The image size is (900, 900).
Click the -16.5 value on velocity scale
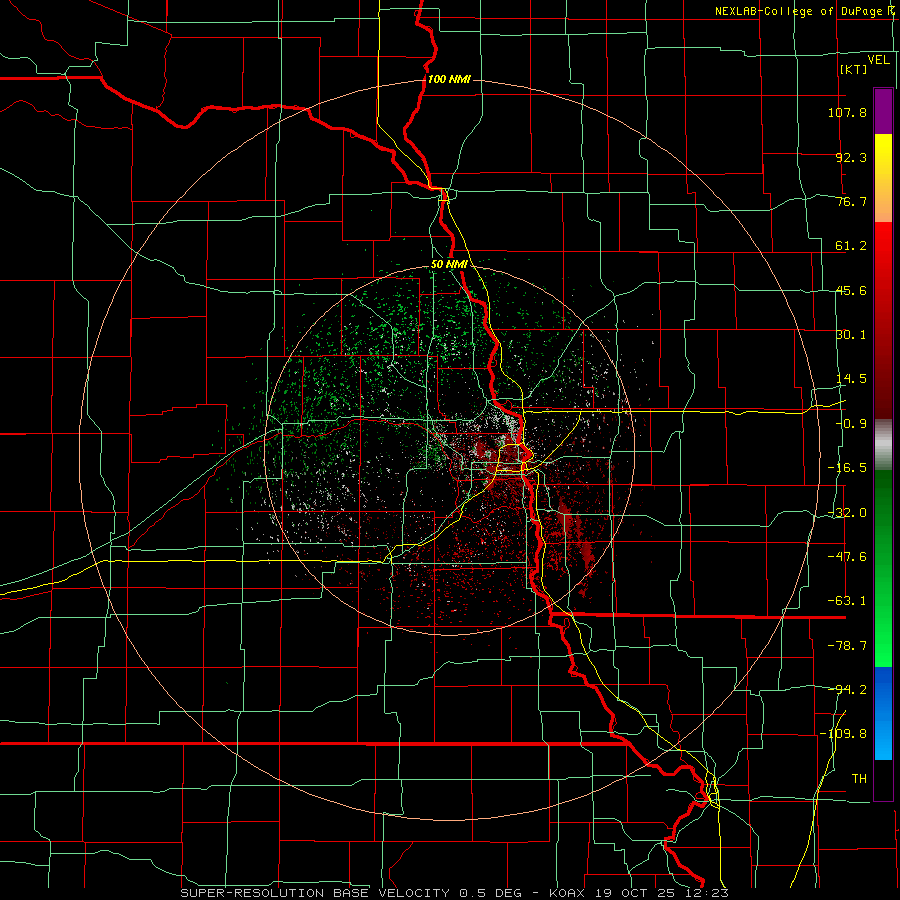coord(847,468)
